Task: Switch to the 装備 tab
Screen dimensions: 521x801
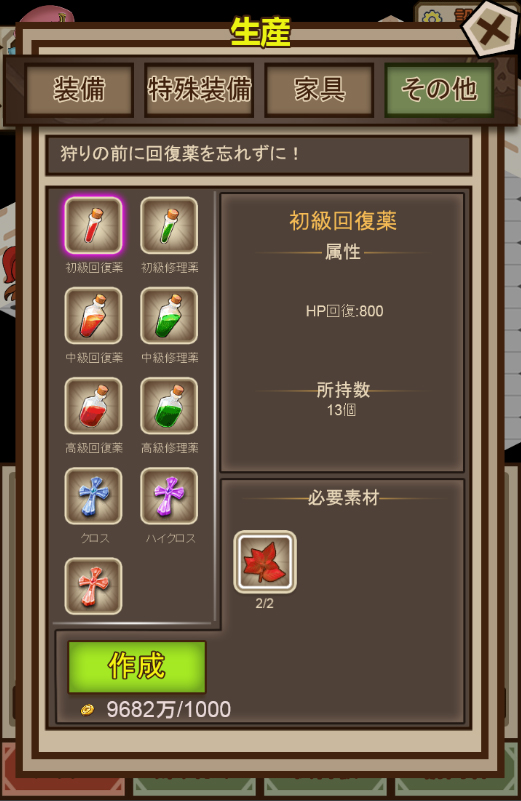Action: [x=79, y=90]
